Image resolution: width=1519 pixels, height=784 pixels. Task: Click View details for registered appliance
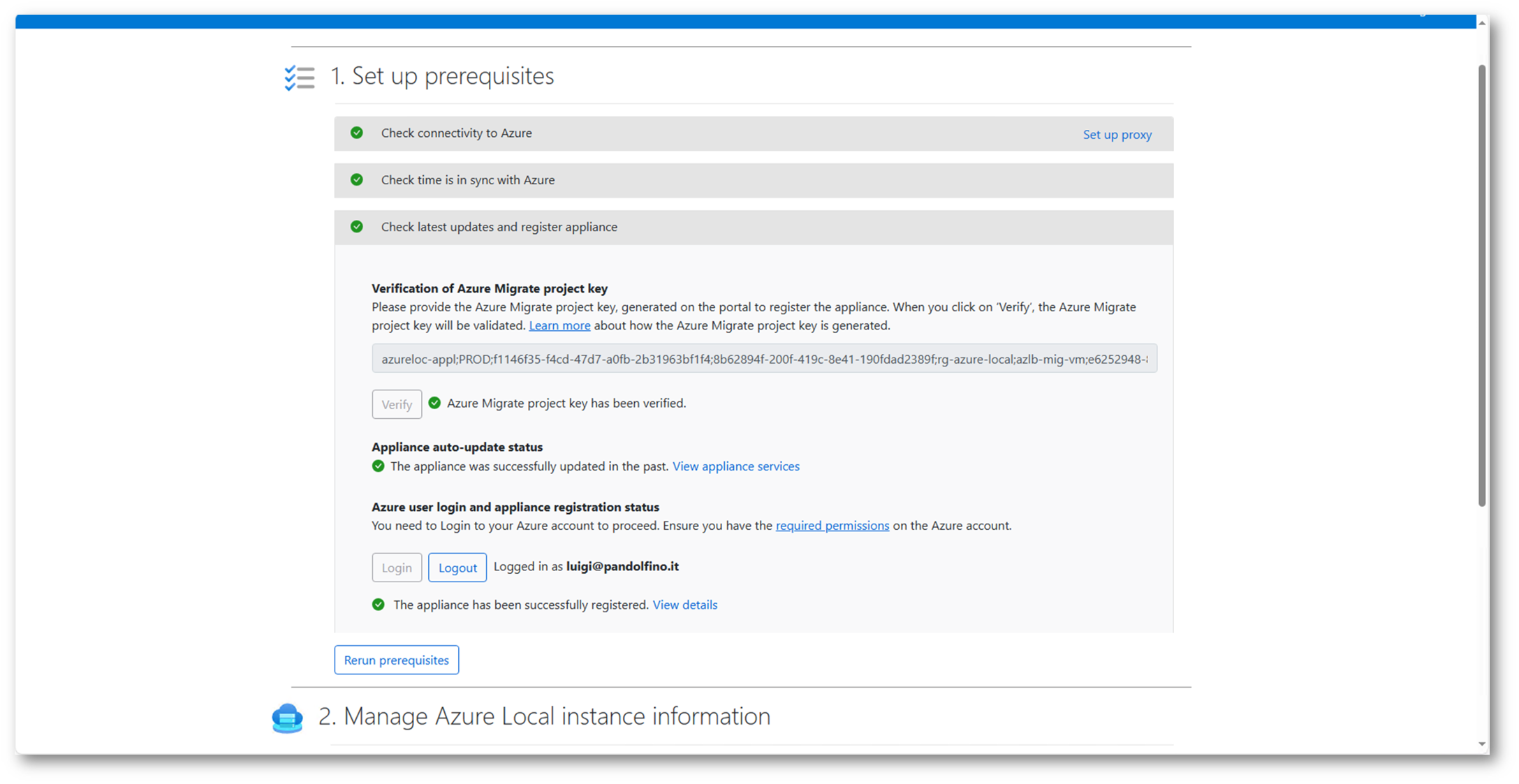tap(684, 605)
